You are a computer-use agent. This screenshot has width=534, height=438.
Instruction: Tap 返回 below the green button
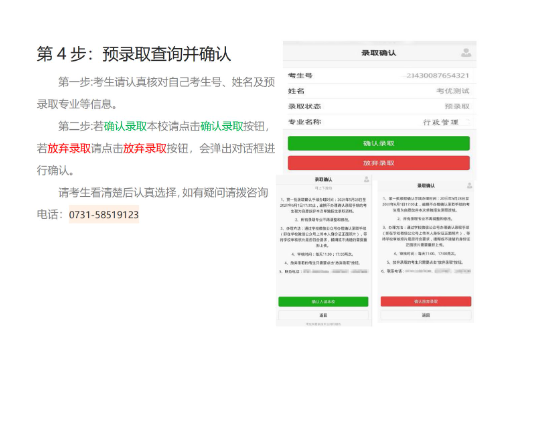(323, 315)
